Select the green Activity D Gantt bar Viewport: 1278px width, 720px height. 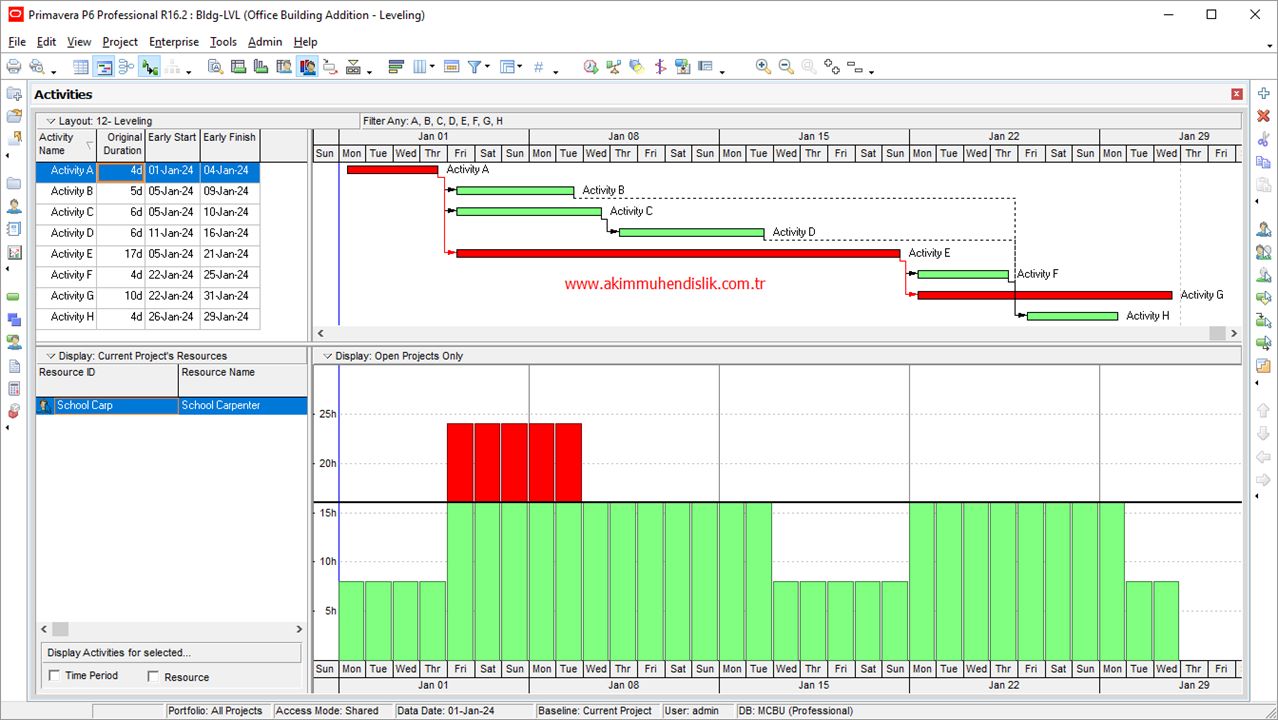[692, 233]
